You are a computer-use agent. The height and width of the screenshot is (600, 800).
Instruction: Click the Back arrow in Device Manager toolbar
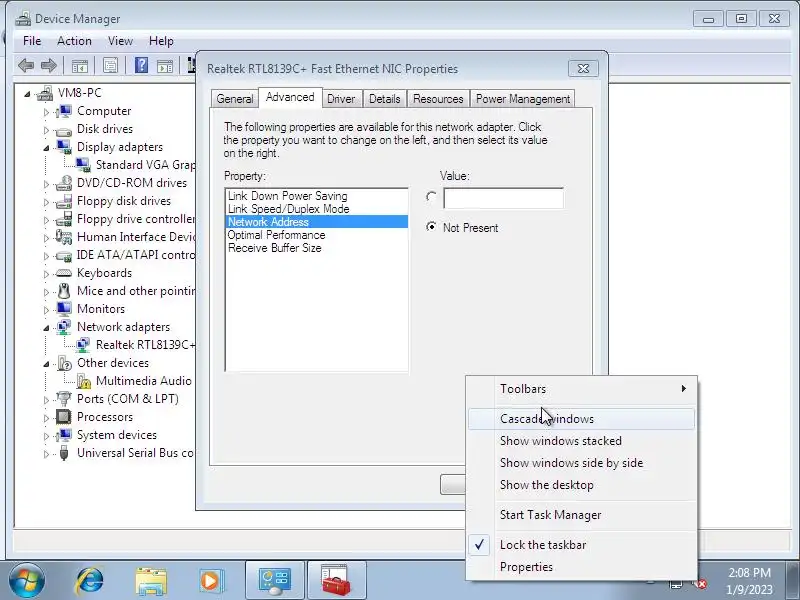(26, 65)
